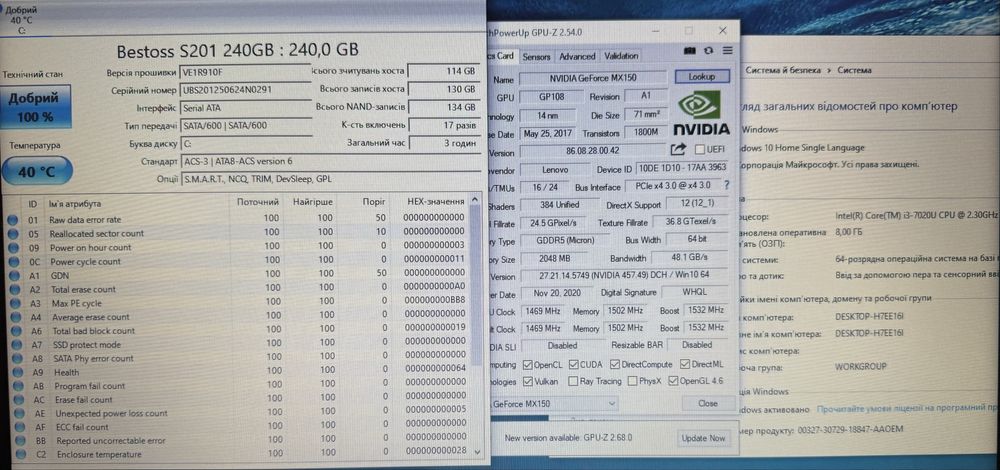The width and height of the screenshot is (1000, 470).
Task: Click the 40 °C temperature button
Action: (x=36, y=172)
